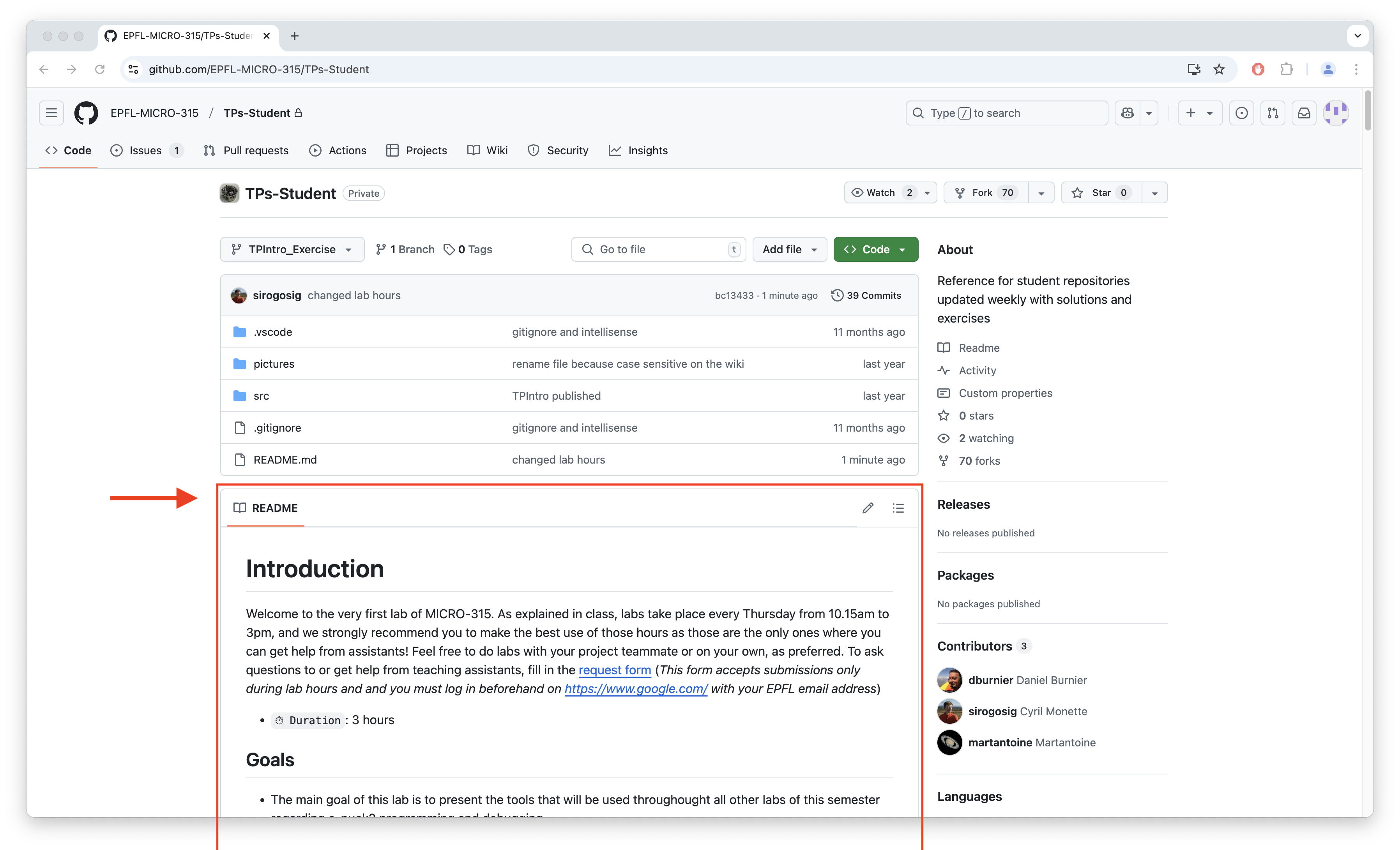Click the GitHub Octocat logo
Viewport: 1400px width, 850px height.
[x=87, y=113]
